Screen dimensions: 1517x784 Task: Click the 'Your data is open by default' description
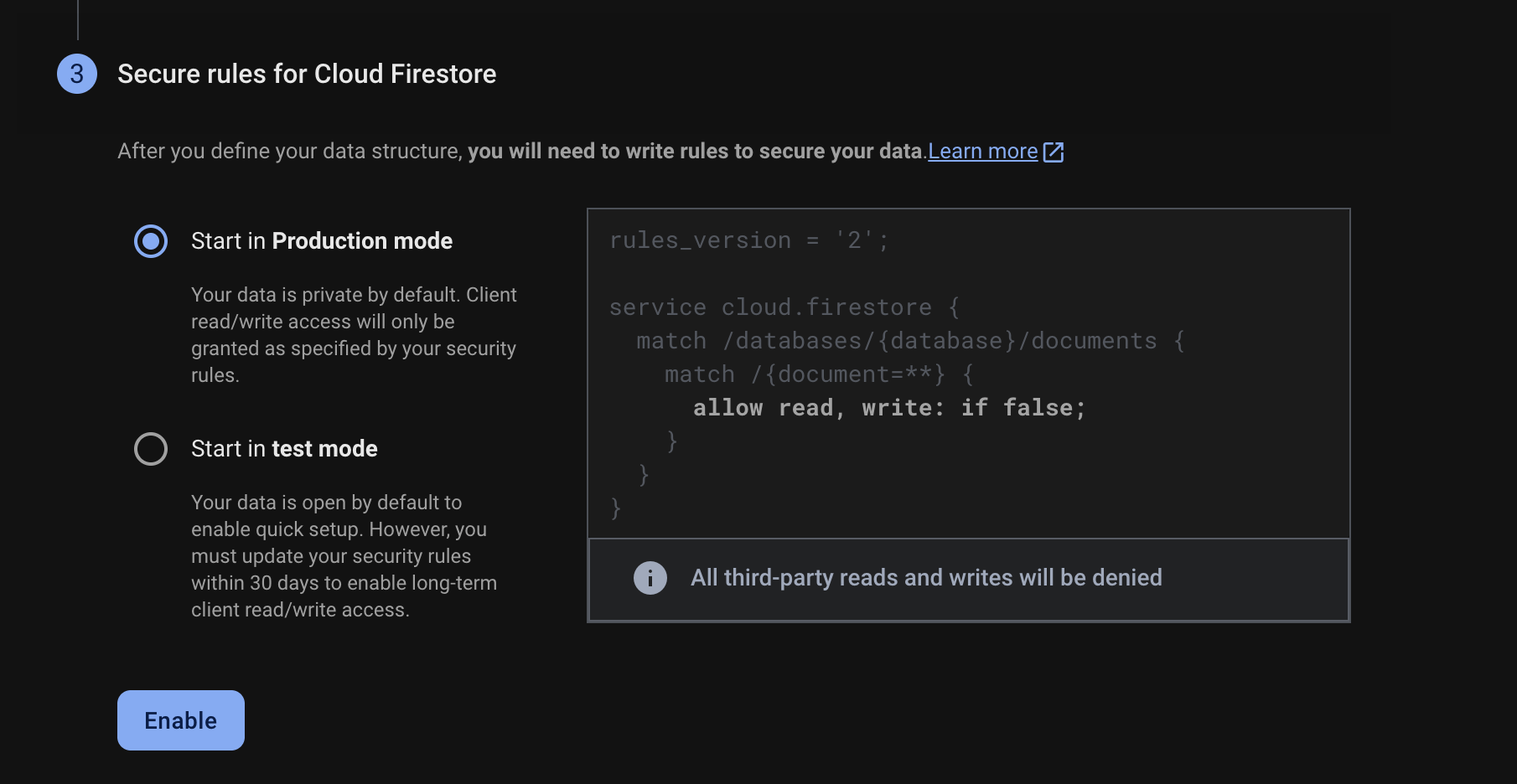(x=344, y=556)
